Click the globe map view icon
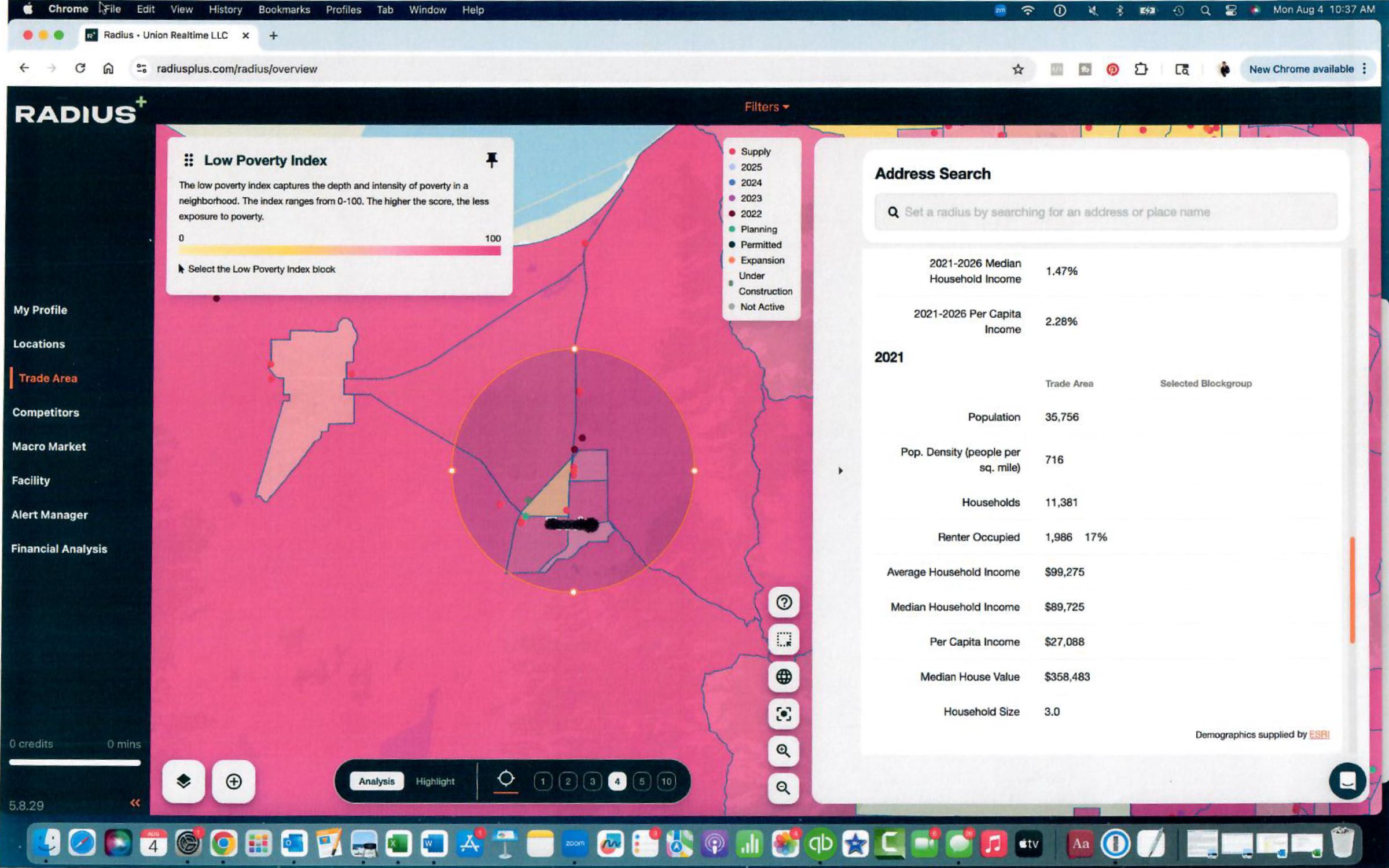1389x868 pixels. click(784, 676)
